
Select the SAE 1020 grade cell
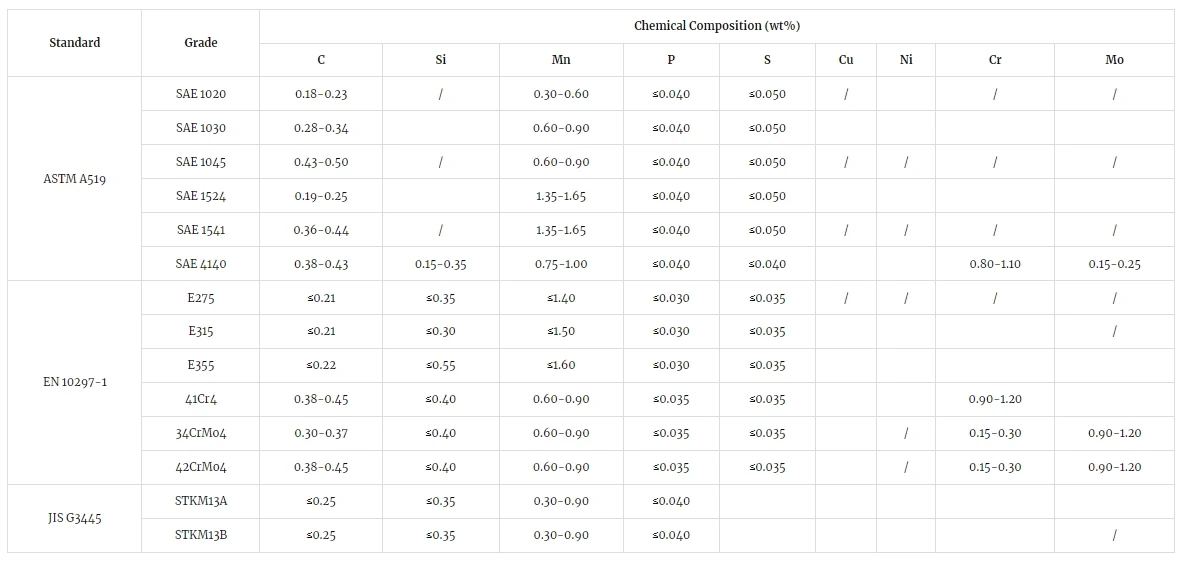(x=200, y=94)
